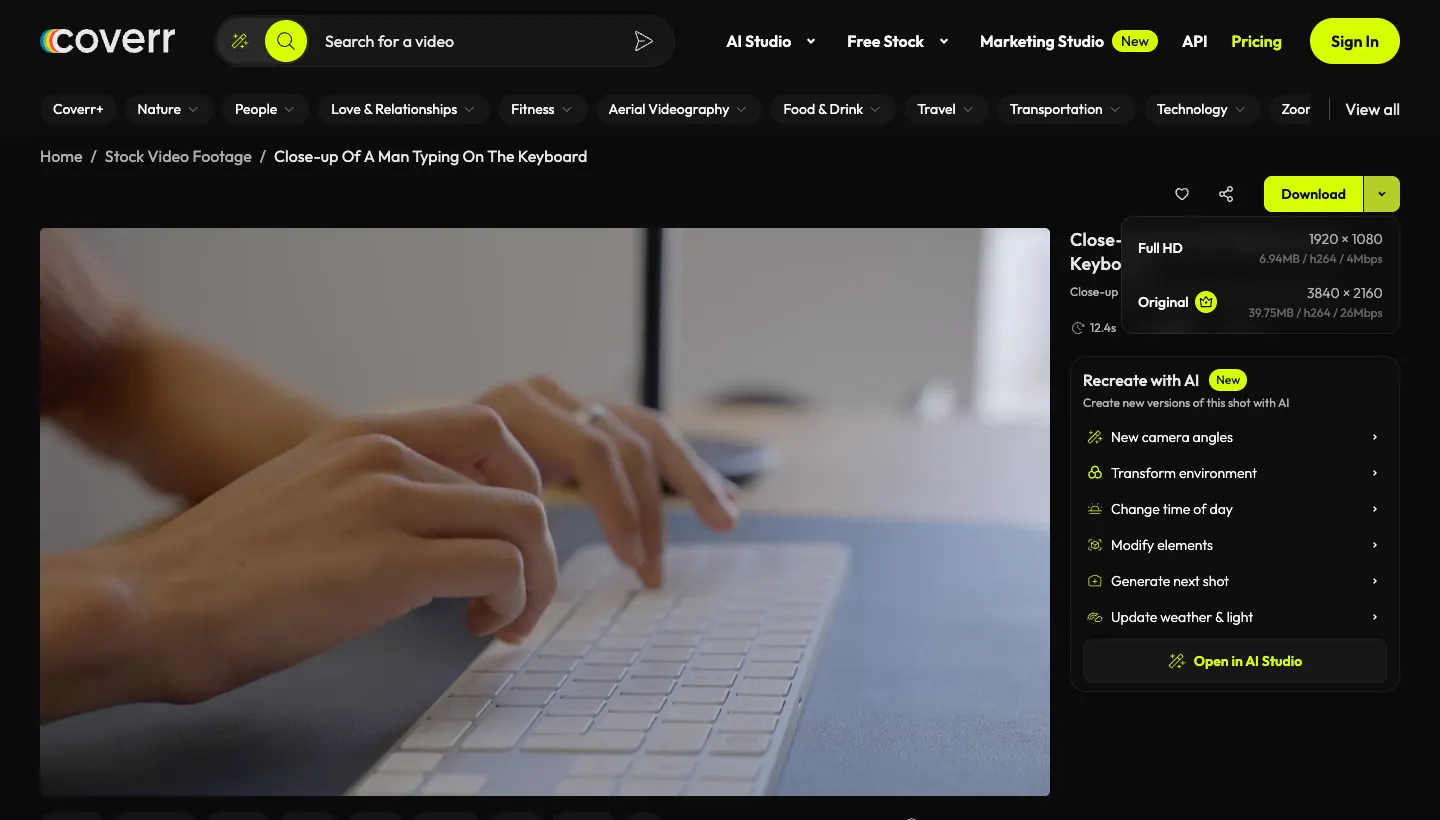Click the Sign In button
The width and height of the screenshot is (1440, 820).
tap(1355, 41)
